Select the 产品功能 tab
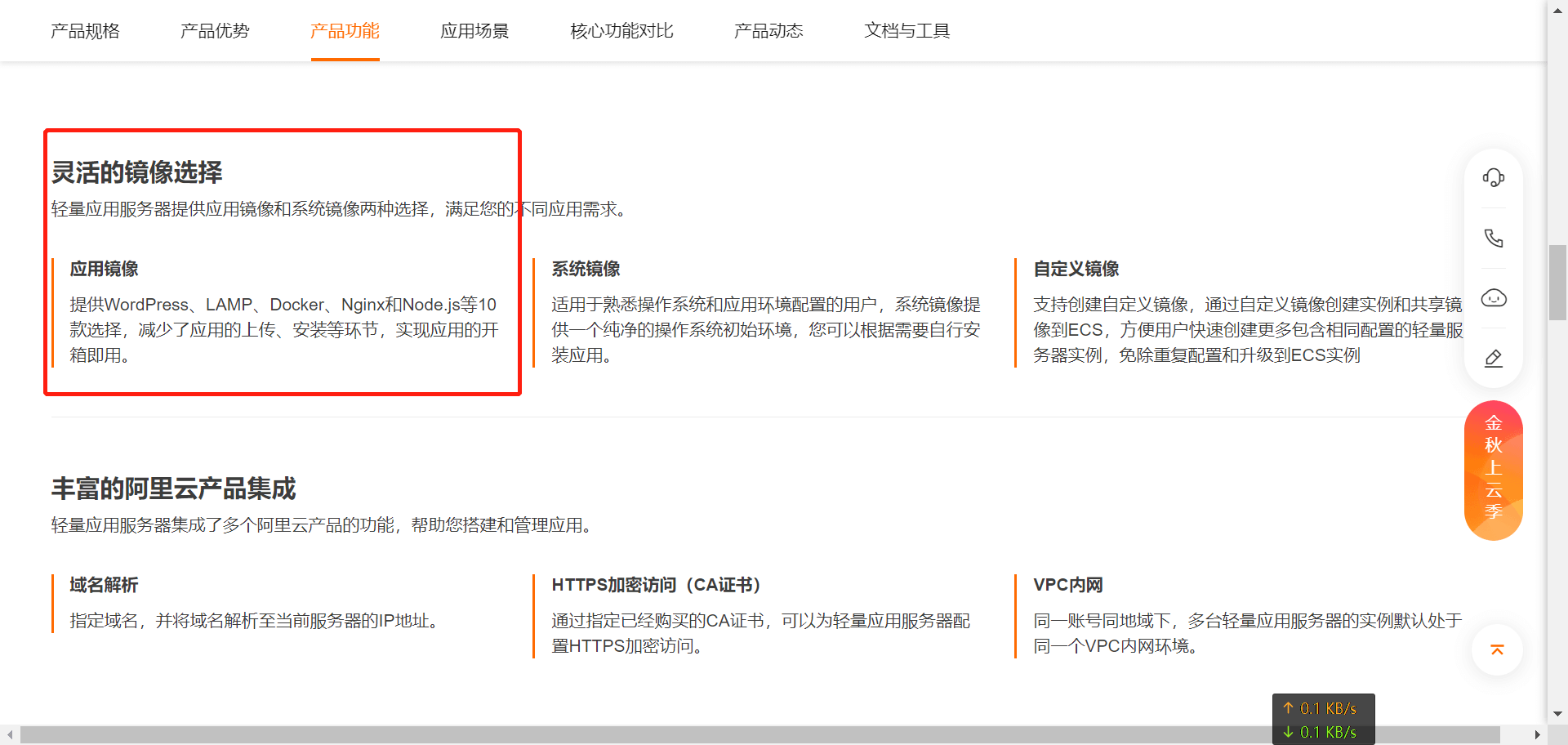 pos(345,31)
